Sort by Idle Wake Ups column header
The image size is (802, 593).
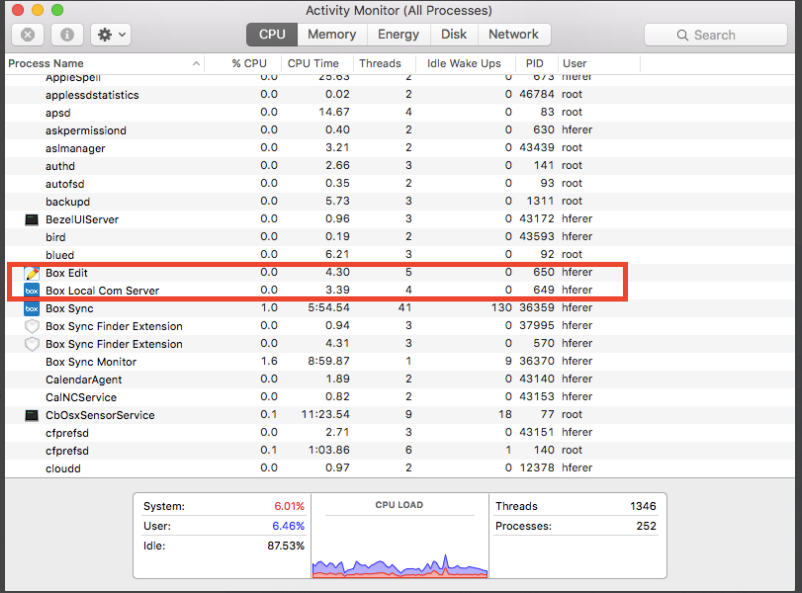click(x=464, y=63)
